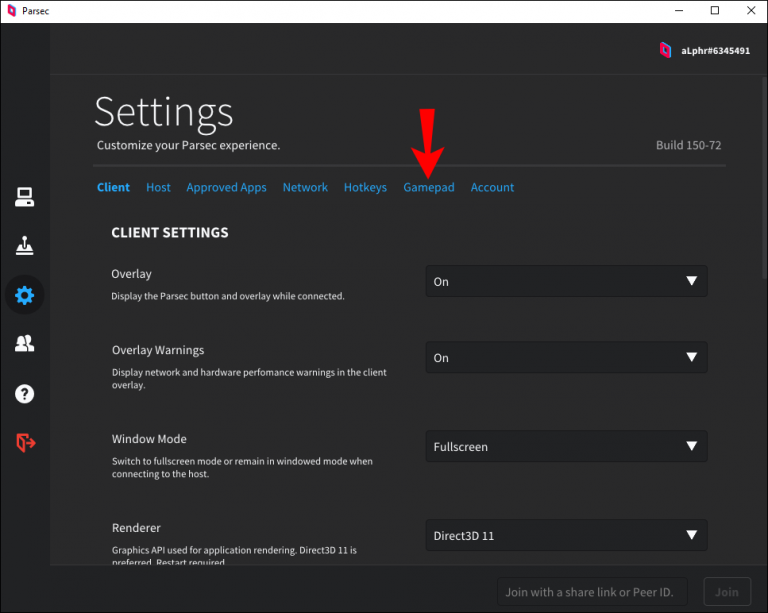Click the share link or Peer ID field
This screenshot has width=768, height=613.
595,592
